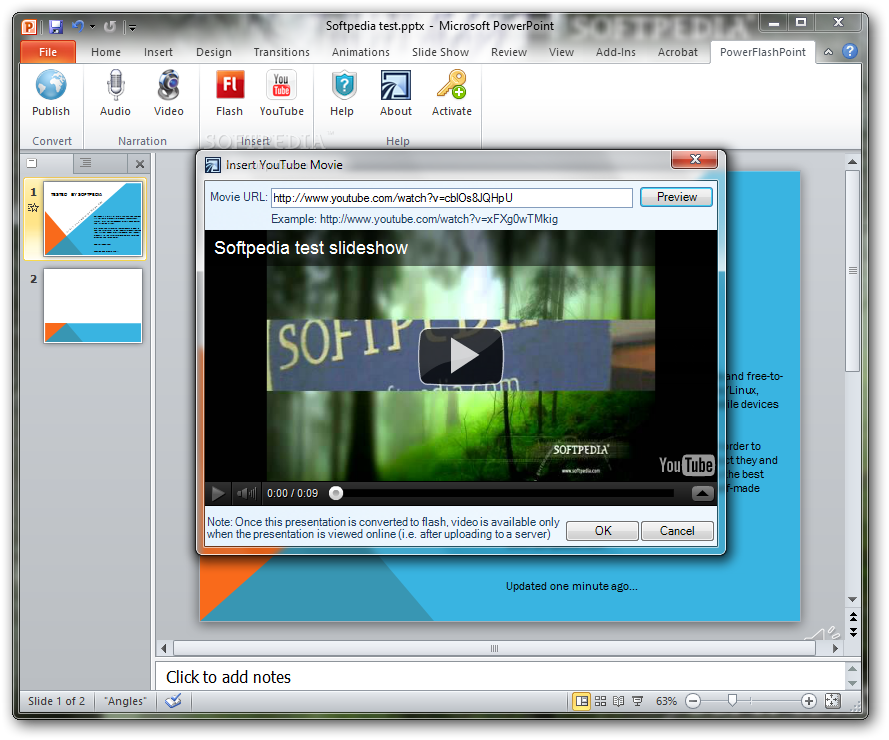Minimize the ribbon with caret
This screenshot has width=889, height=740.
click(828, 52)
